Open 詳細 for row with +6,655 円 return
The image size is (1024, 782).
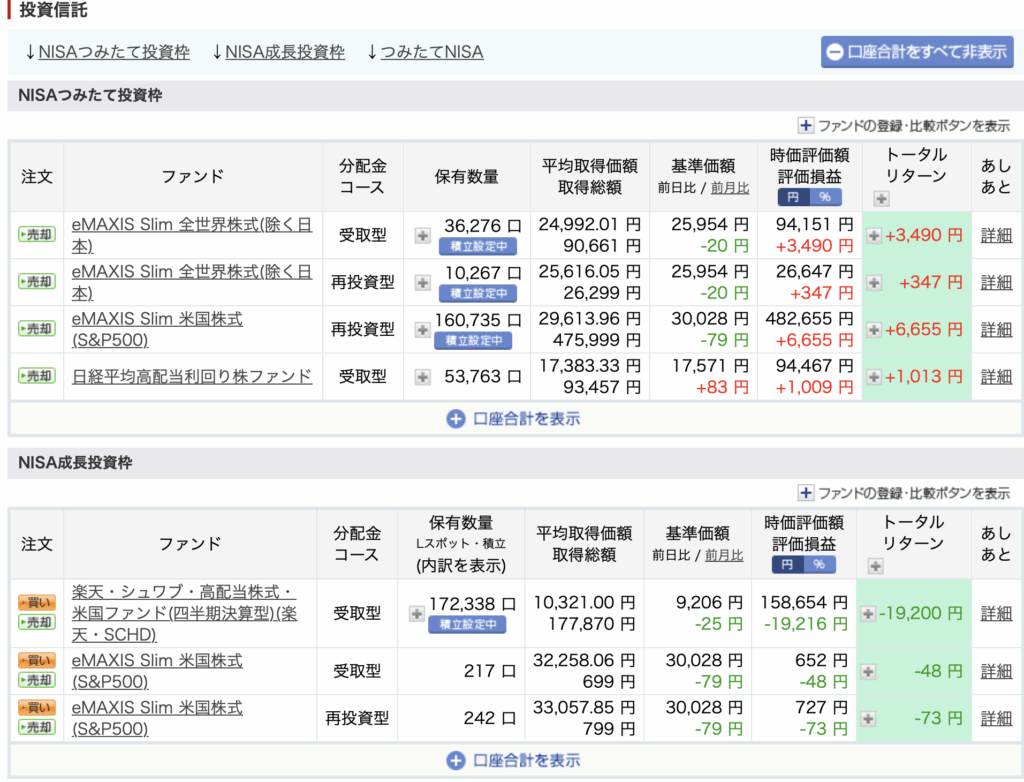pyautogui.click(x=996, y=329)
